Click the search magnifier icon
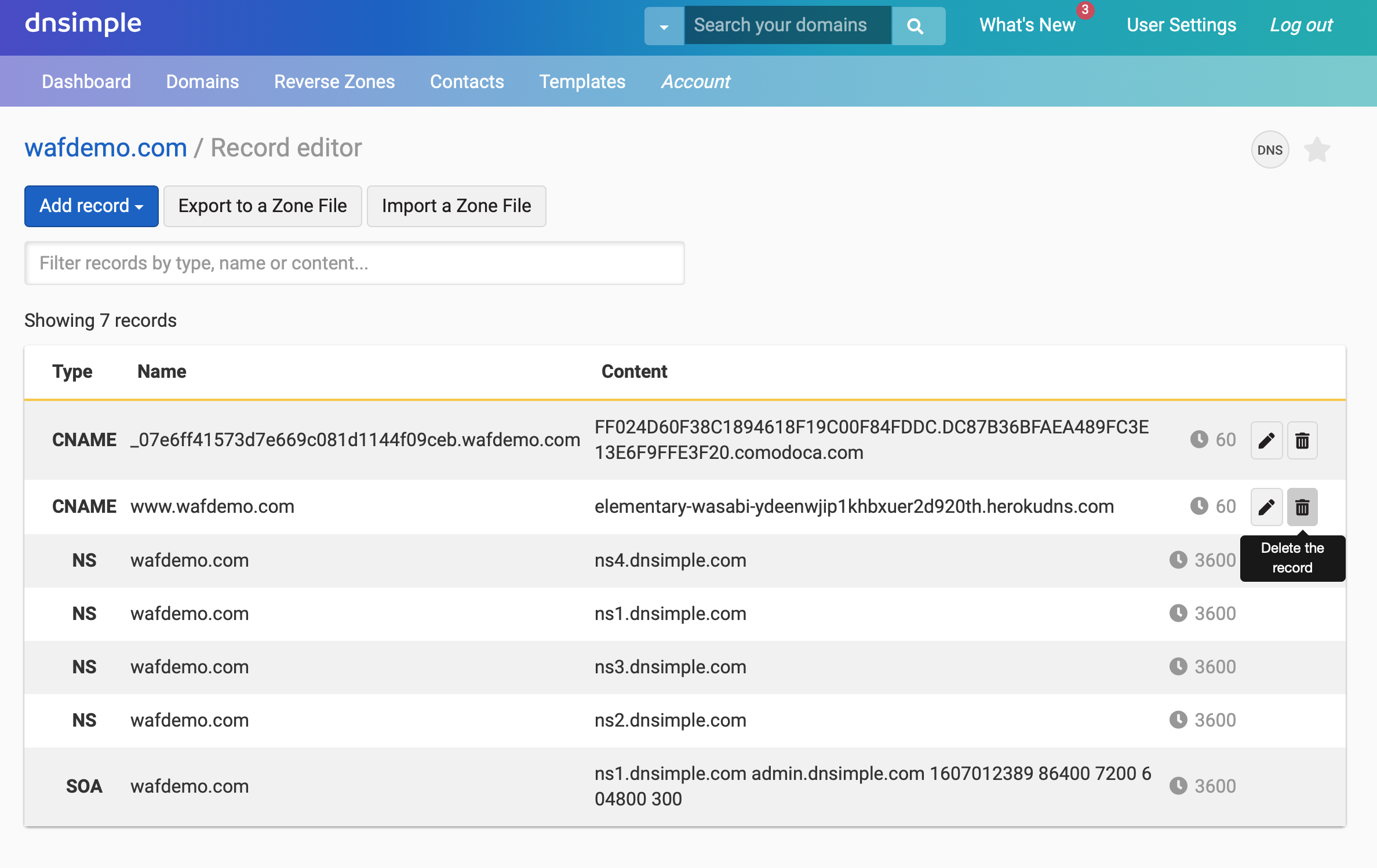This screenshot has height=868, width=1377. tap(916, 26)
